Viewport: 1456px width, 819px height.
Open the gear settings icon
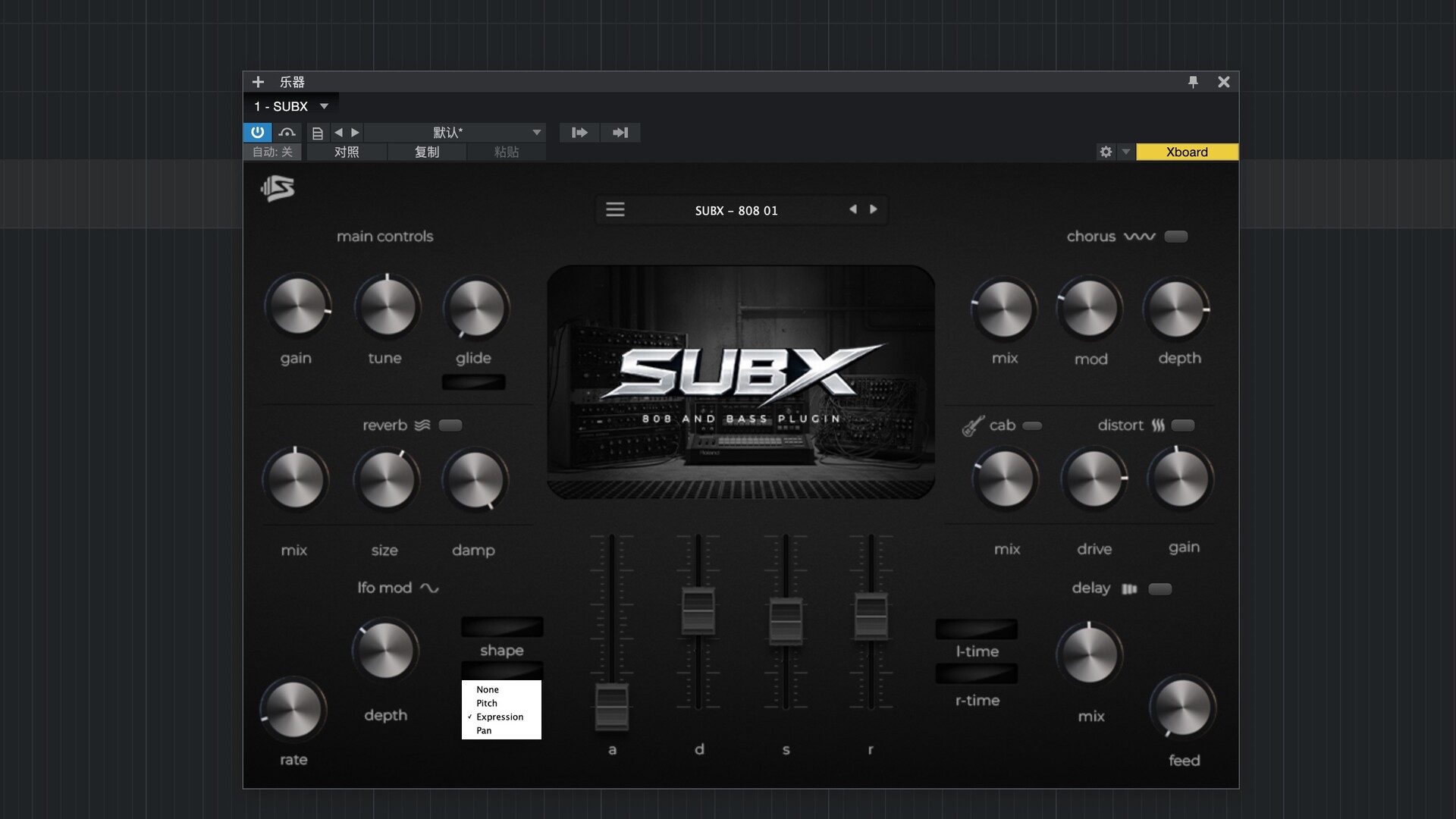click(x=1106, y=152)
